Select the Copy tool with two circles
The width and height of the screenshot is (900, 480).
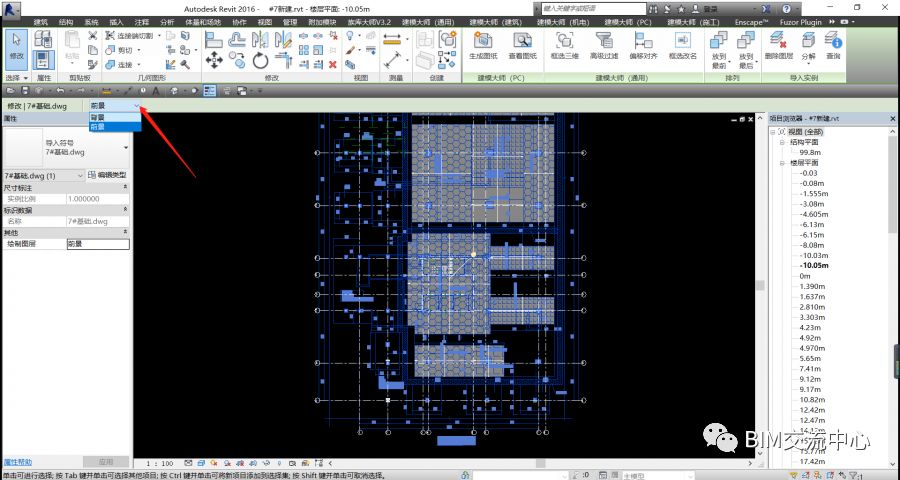click(x=236, y=60)
